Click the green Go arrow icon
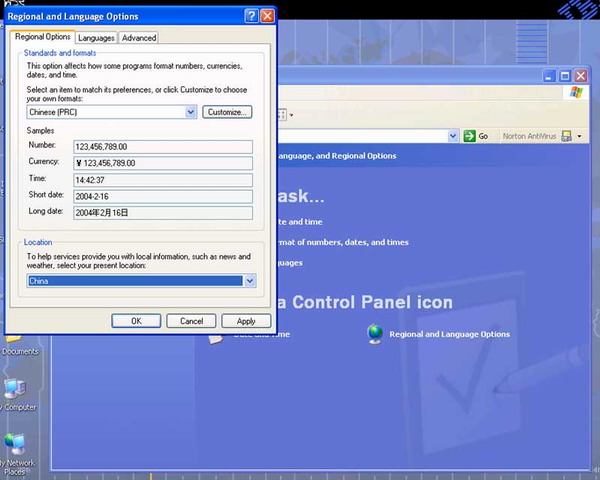Viewport: 600px width, 480px height. pos(469,136)
